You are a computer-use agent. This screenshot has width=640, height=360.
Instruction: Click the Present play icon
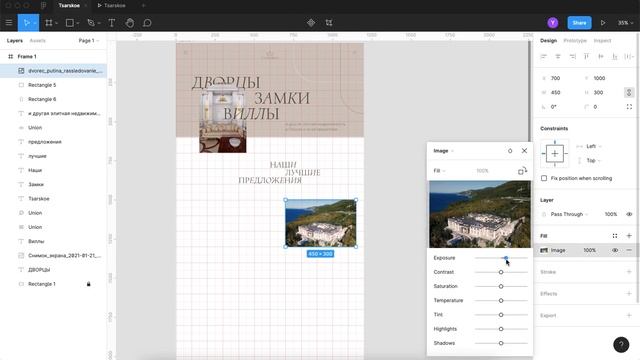(603, 23)
